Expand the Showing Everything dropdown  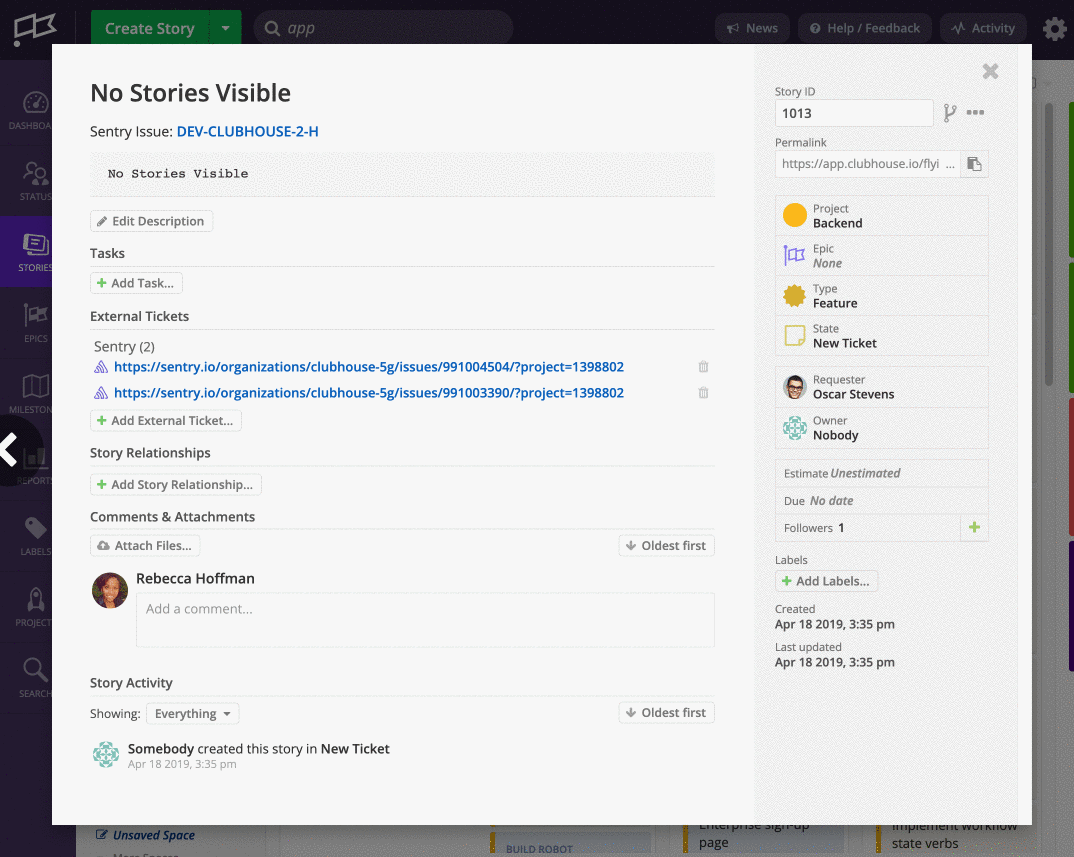point(192,714)
